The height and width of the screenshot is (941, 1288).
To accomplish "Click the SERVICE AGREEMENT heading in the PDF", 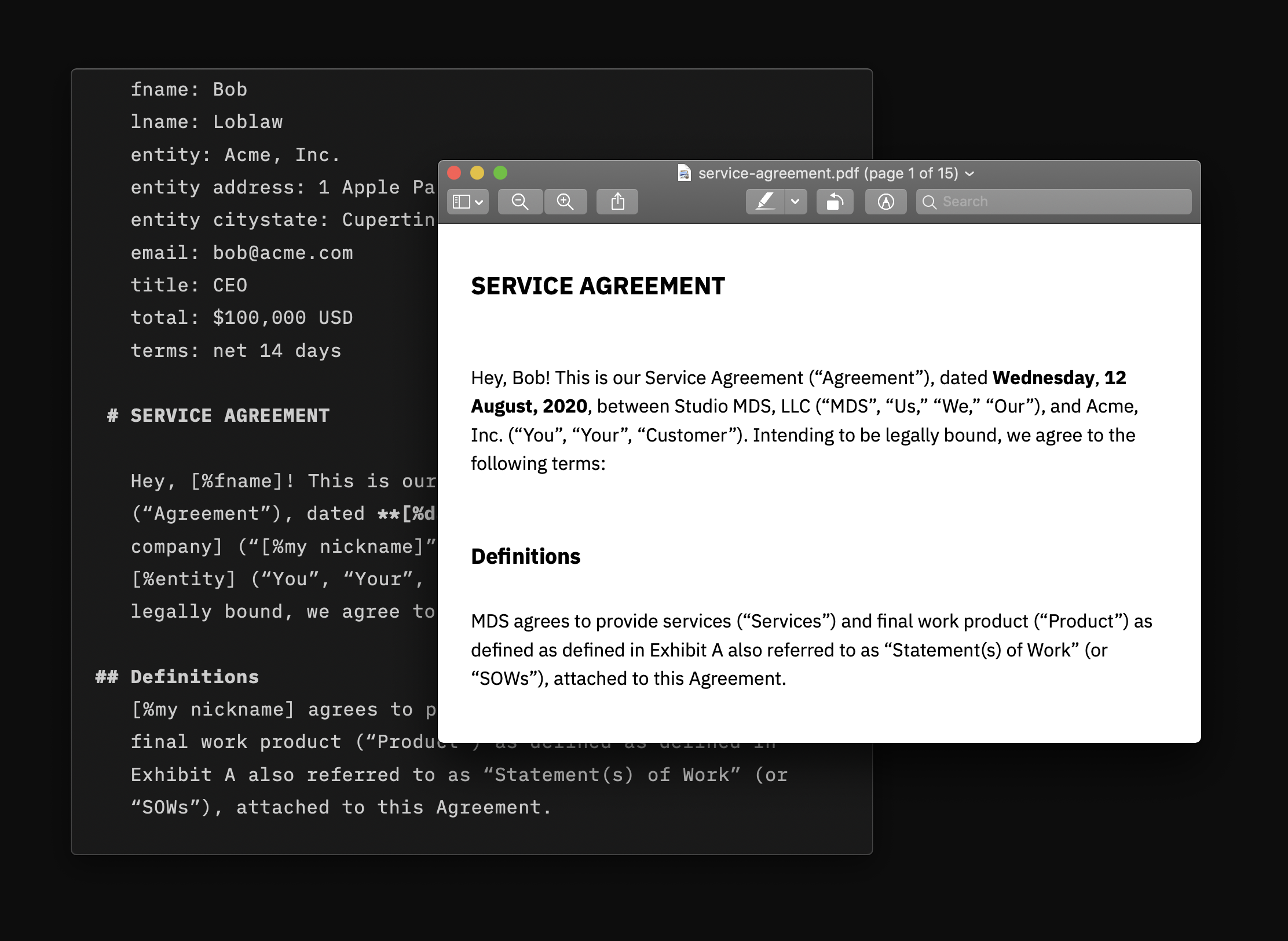I will click(x=598, y=286).
